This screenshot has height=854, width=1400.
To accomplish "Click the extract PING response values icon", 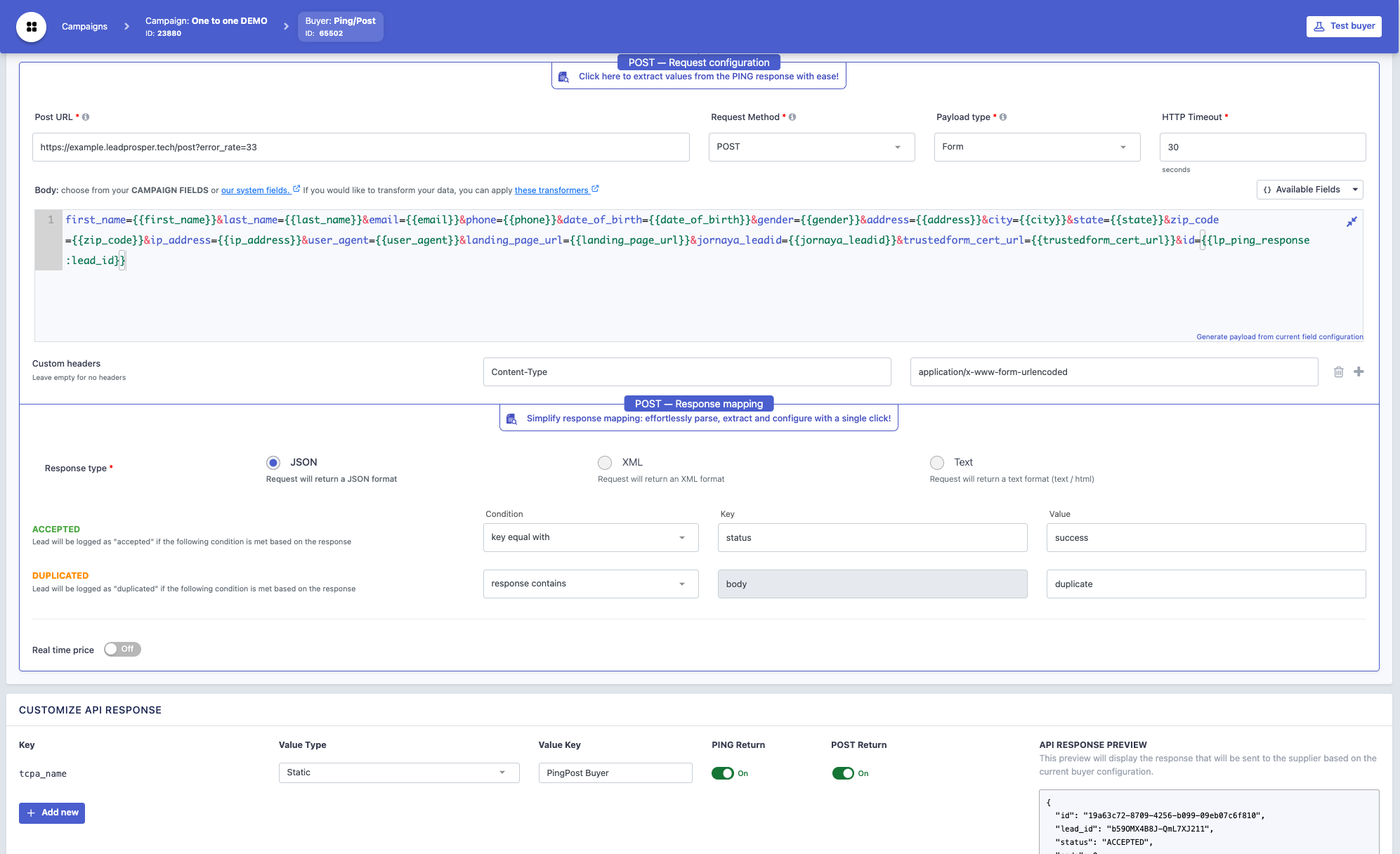I will [x=563, y=77].
